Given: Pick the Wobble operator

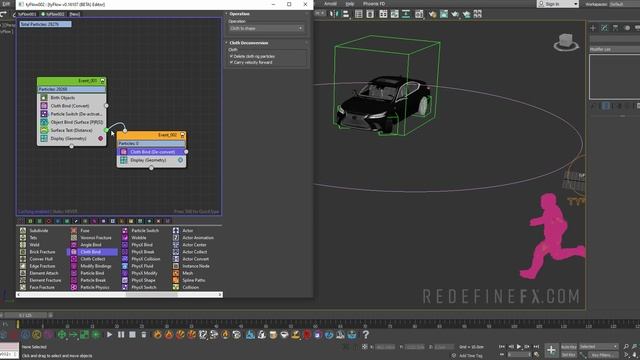Looking at the screenshot, I should tap(139, 238).
